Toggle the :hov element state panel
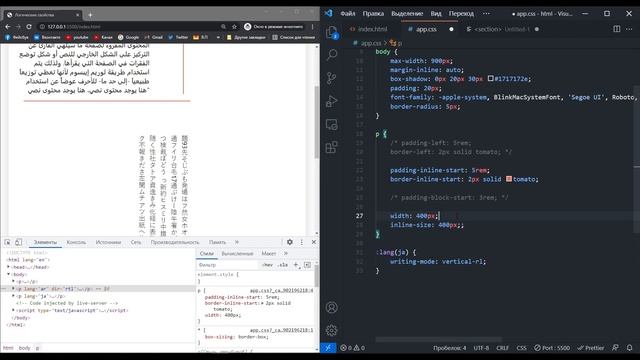 267,265
